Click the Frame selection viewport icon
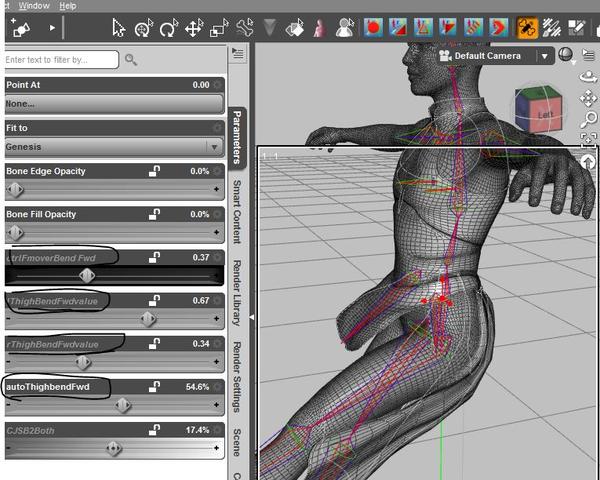The width and height of the screenshot is (600, 480). [589, 139]
